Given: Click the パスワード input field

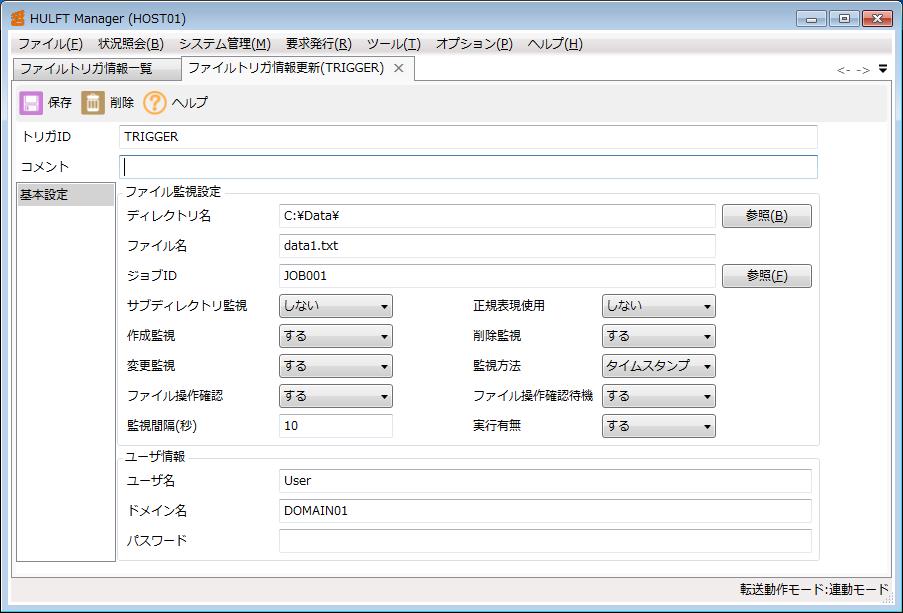Looking at the screenshot, I should click(545, 541).
